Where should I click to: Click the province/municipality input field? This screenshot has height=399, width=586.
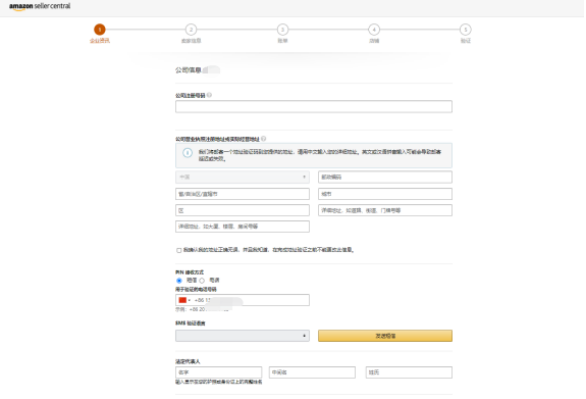(x=242, y=194)
